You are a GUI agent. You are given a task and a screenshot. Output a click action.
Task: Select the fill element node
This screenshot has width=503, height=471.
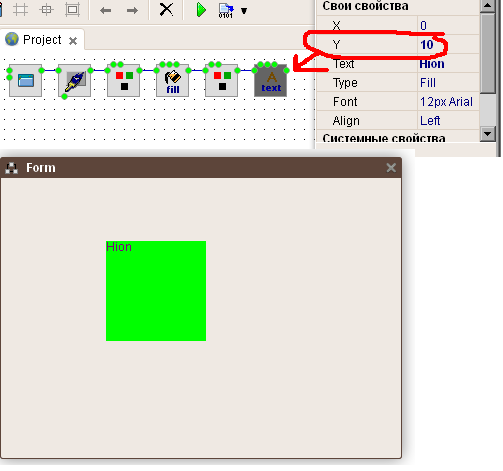[x=173, y=81]
